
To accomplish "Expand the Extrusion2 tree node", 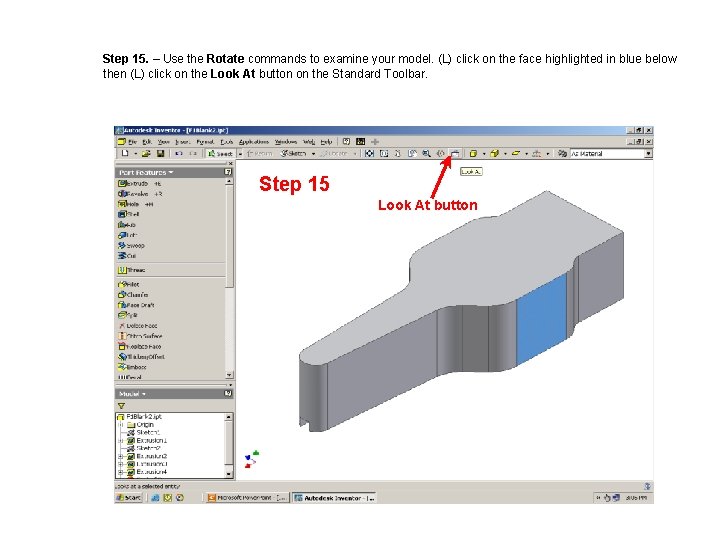I will click(121, 456).
